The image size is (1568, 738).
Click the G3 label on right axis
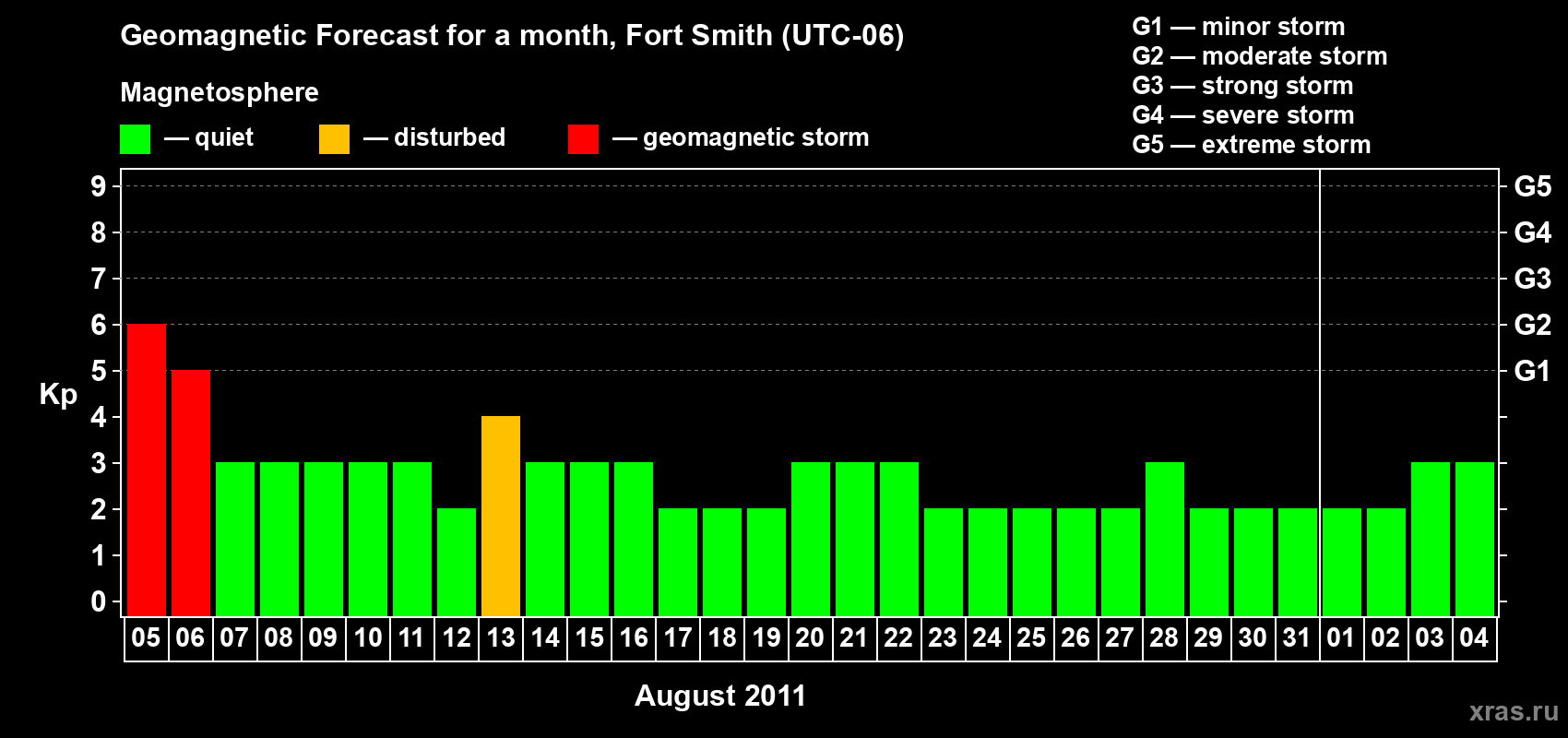[1533, 279]
